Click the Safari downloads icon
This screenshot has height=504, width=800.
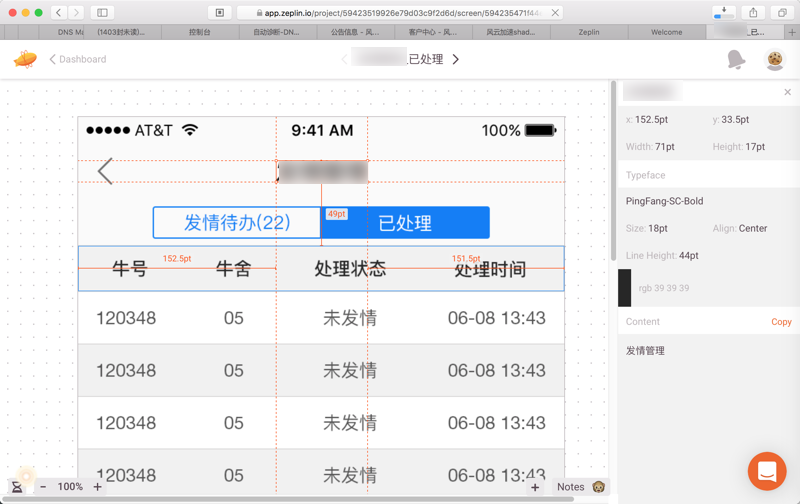pos(723,12)
